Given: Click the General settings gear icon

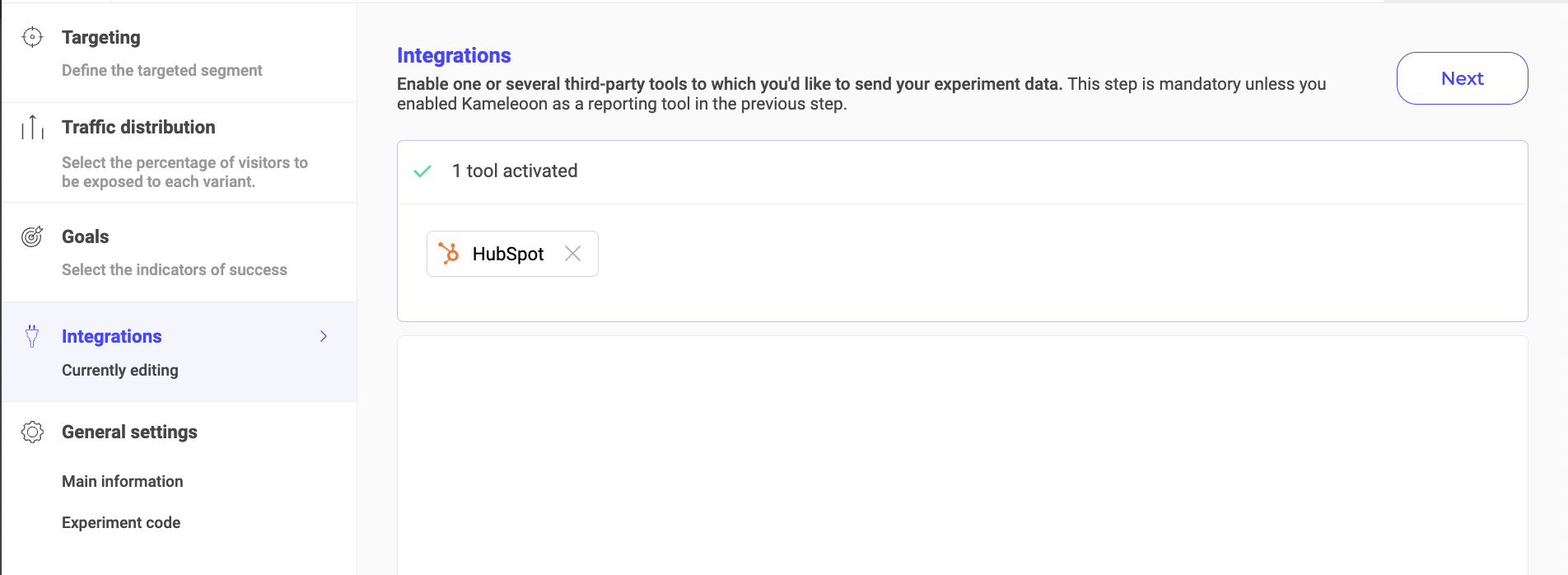Looking at the screenshot, I should click(x=32, y=432).
